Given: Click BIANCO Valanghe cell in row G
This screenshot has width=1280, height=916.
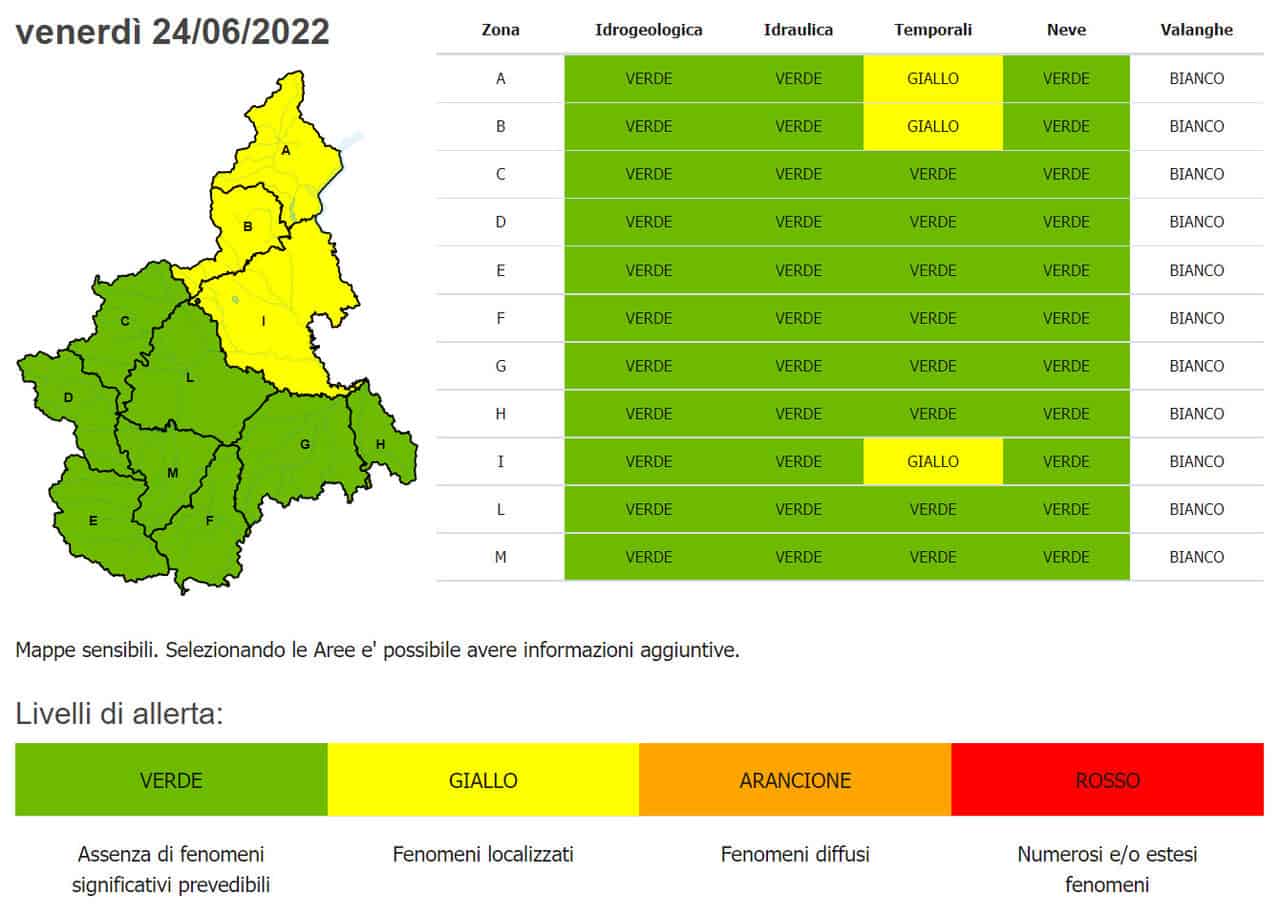Looking at the screenshot, I should coord(1197,366).
